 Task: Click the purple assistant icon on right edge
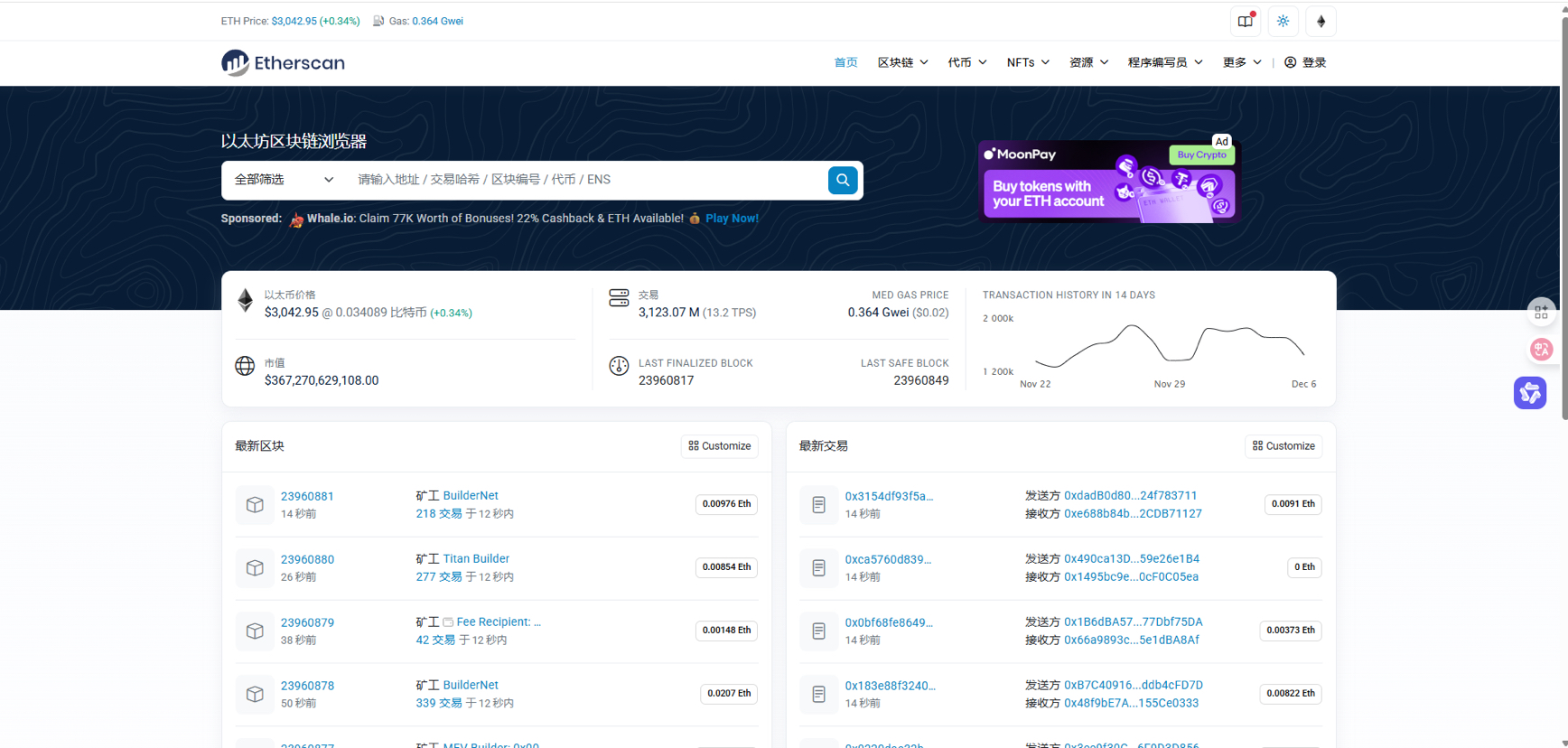tap(1530, 393)
